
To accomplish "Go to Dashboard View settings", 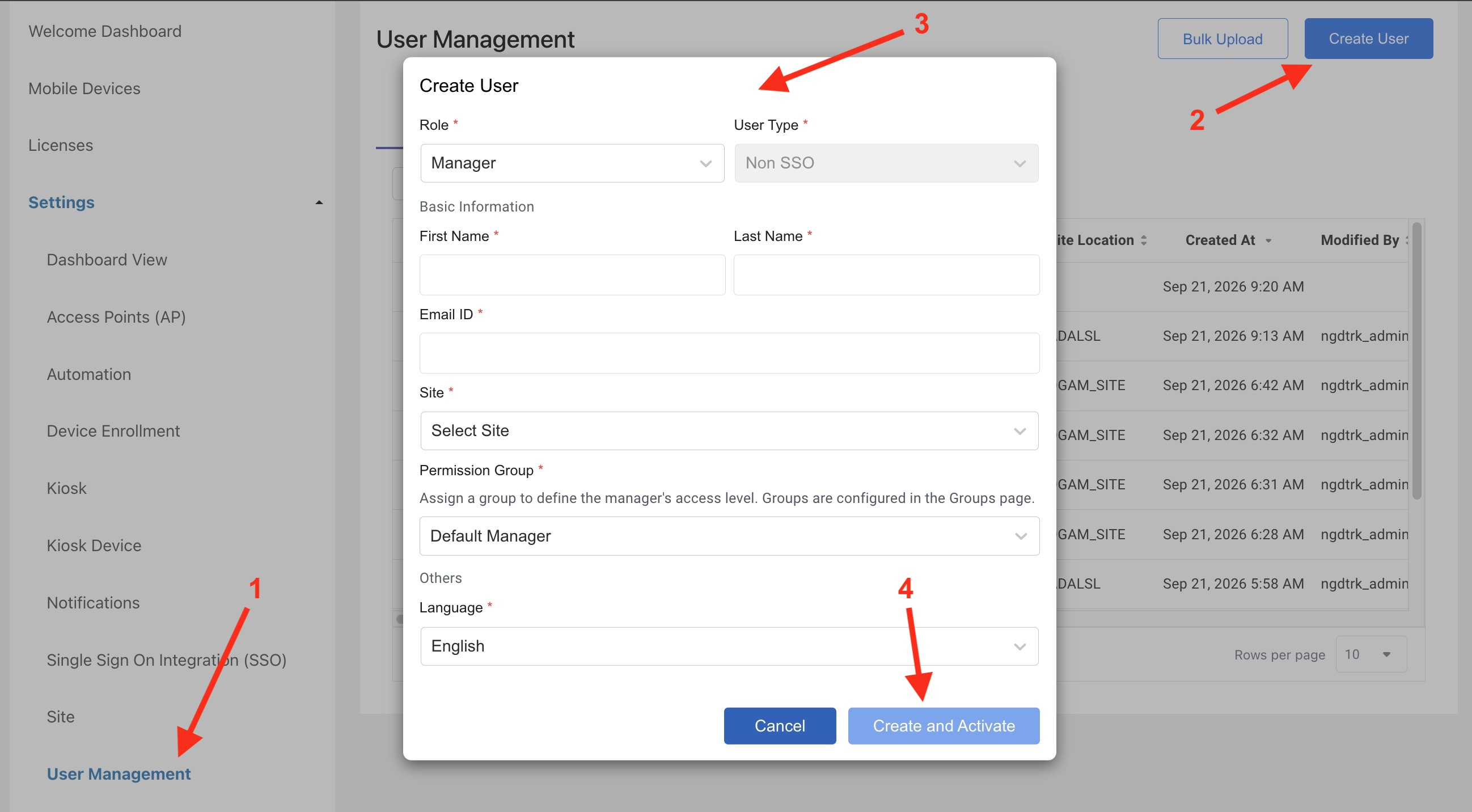I will 107,260.
